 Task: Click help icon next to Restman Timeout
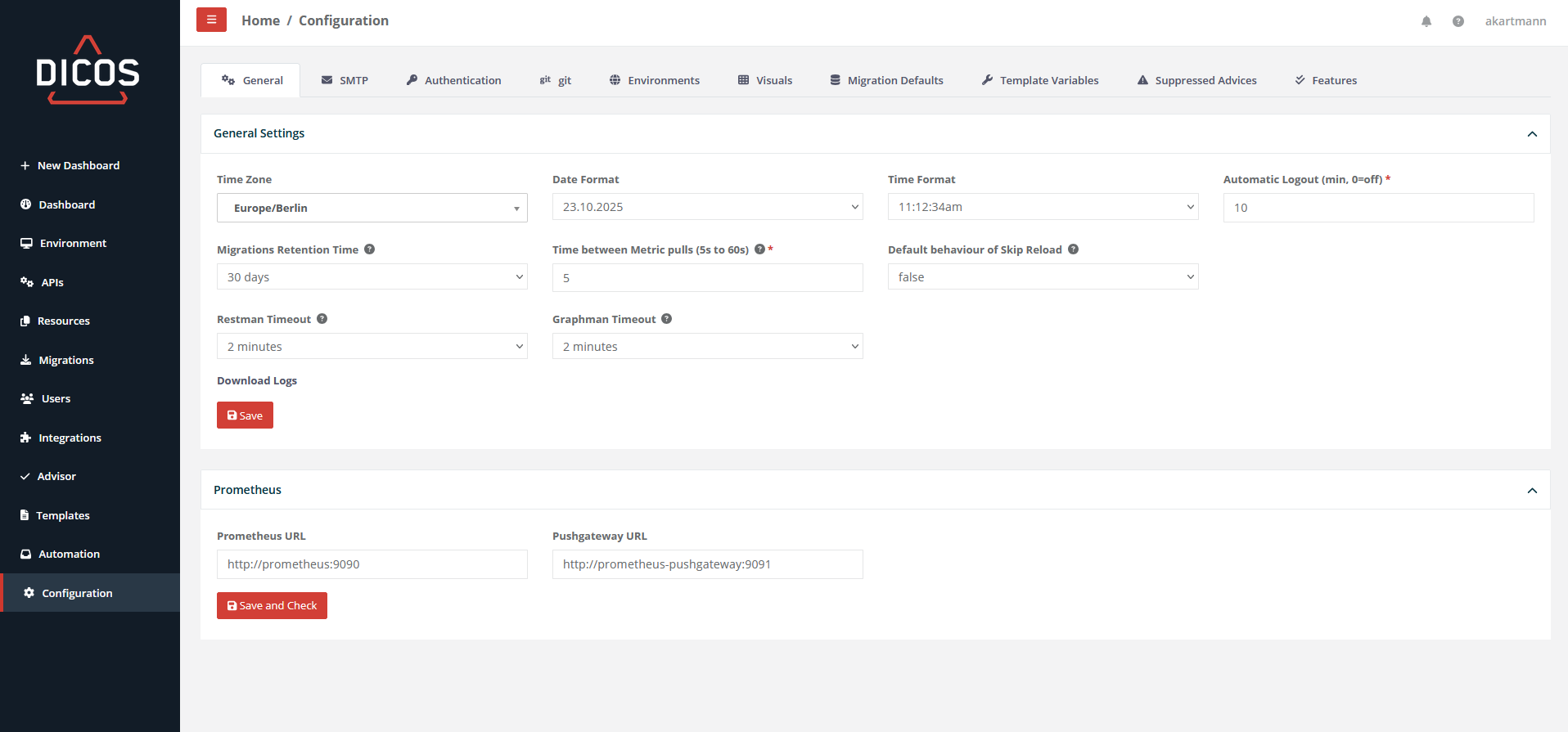[322, 319]
